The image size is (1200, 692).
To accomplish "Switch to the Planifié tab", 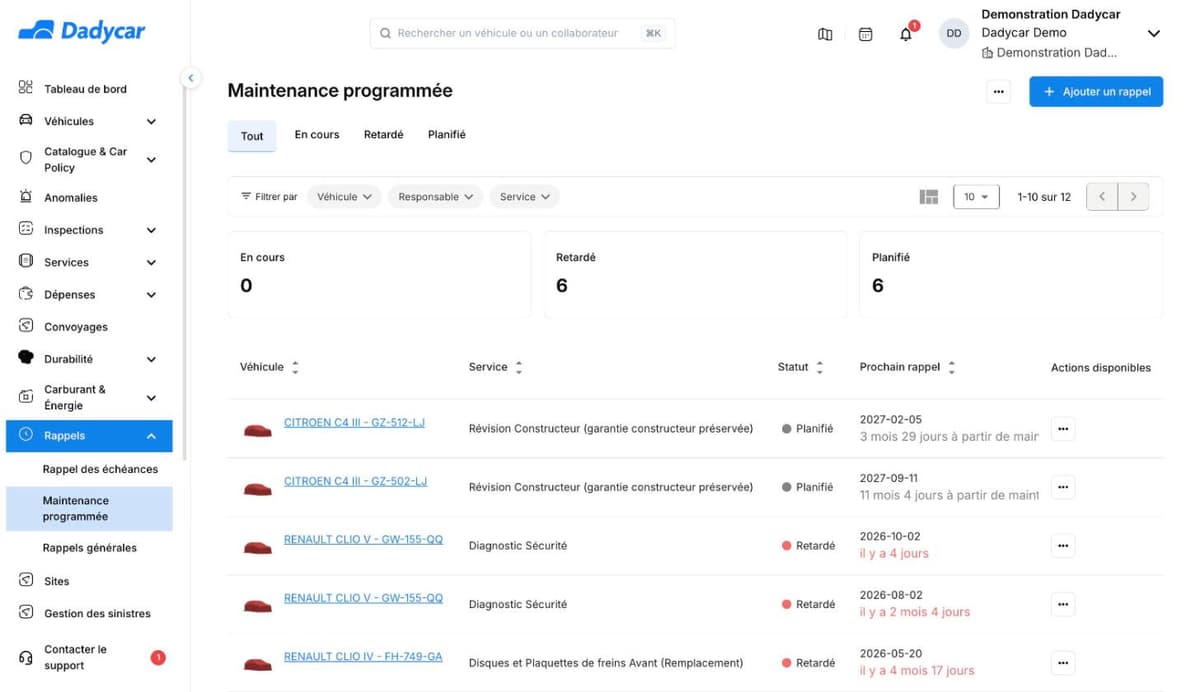I will click(x=447, y=134).
